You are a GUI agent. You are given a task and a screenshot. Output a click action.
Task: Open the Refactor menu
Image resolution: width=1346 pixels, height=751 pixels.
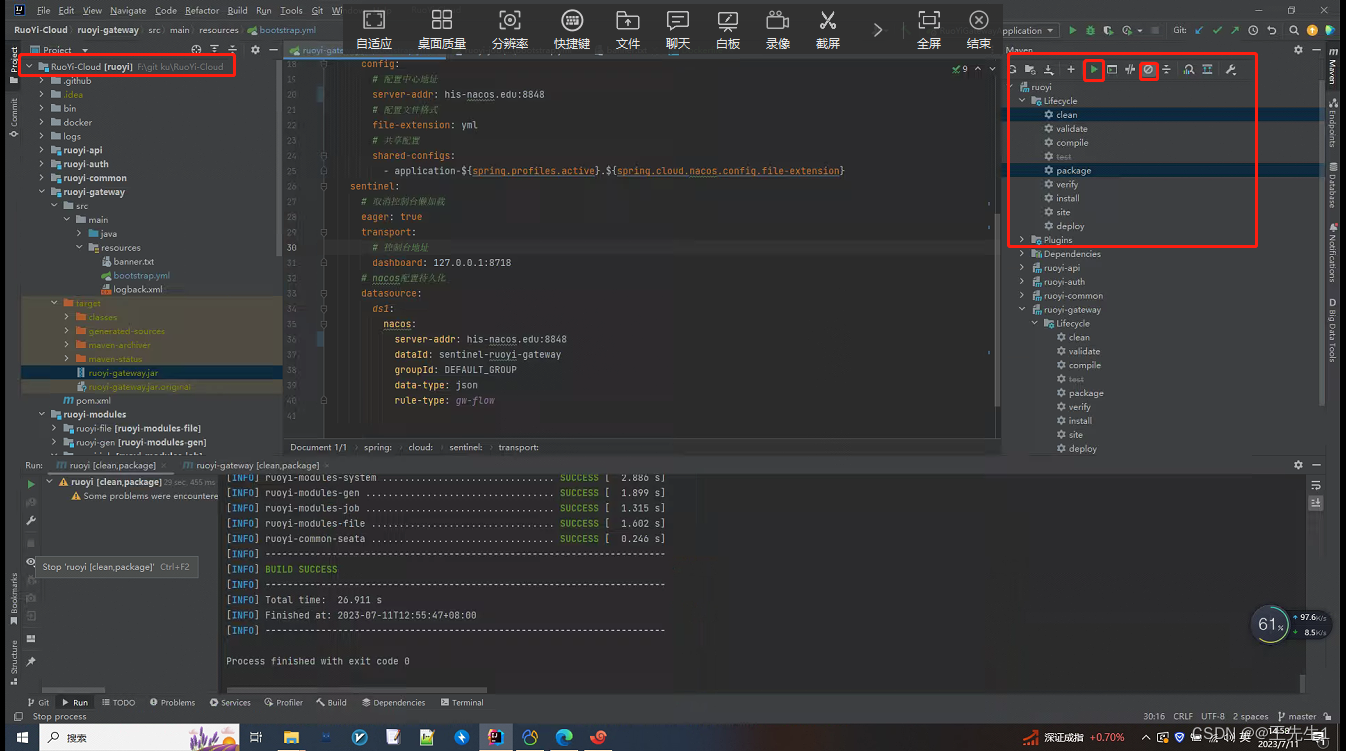pos(202,10)
